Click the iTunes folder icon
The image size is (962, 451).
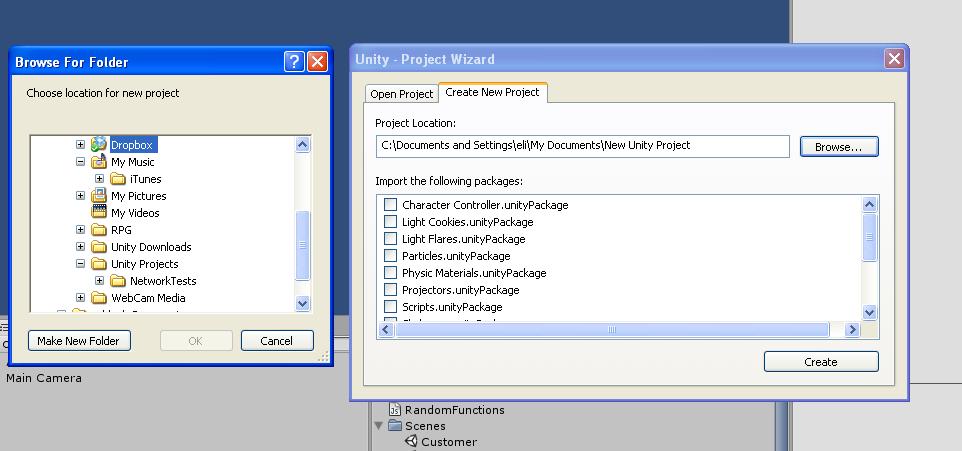[118, 179]
